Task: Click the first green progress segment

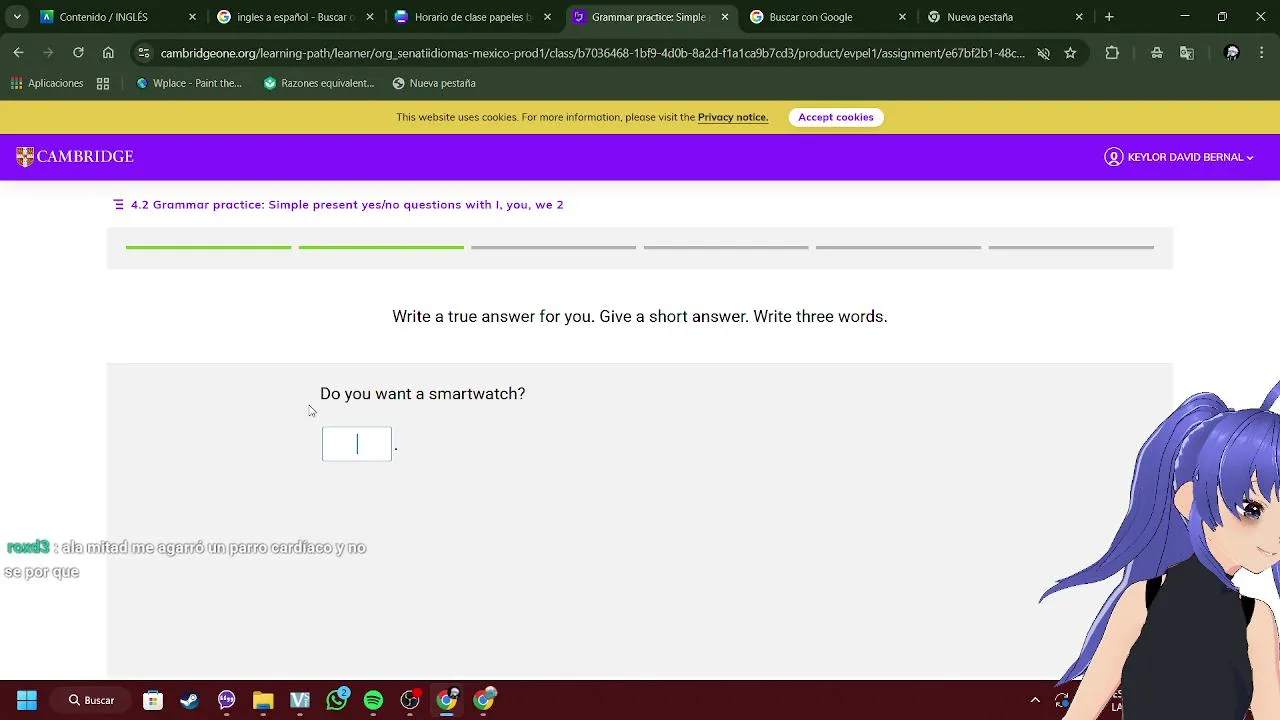Action: click(x=208, y=247)
